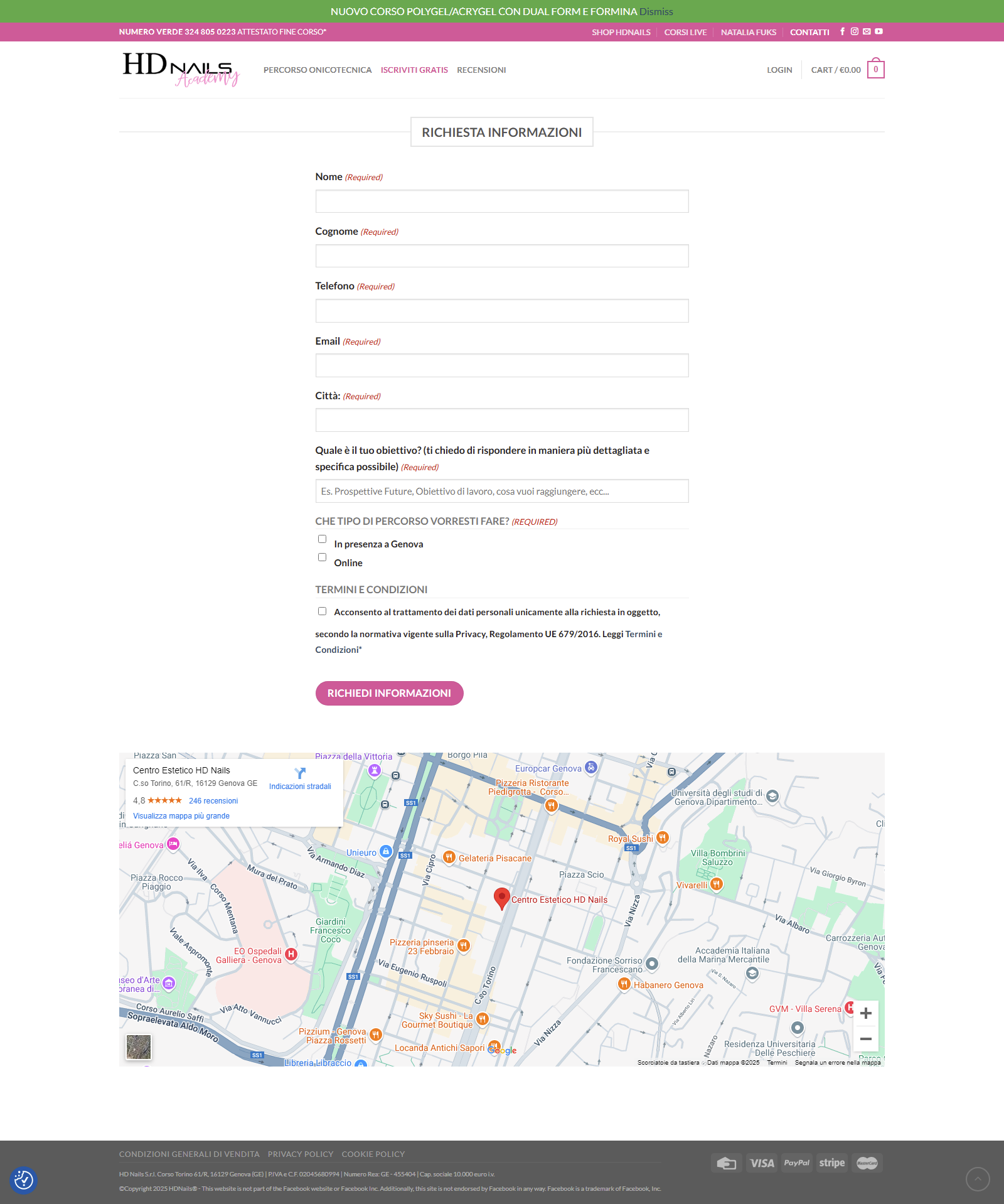The image size is (1004, 1204).
Task: Open the Instagram icon in top bar
Action: [854, 31]
